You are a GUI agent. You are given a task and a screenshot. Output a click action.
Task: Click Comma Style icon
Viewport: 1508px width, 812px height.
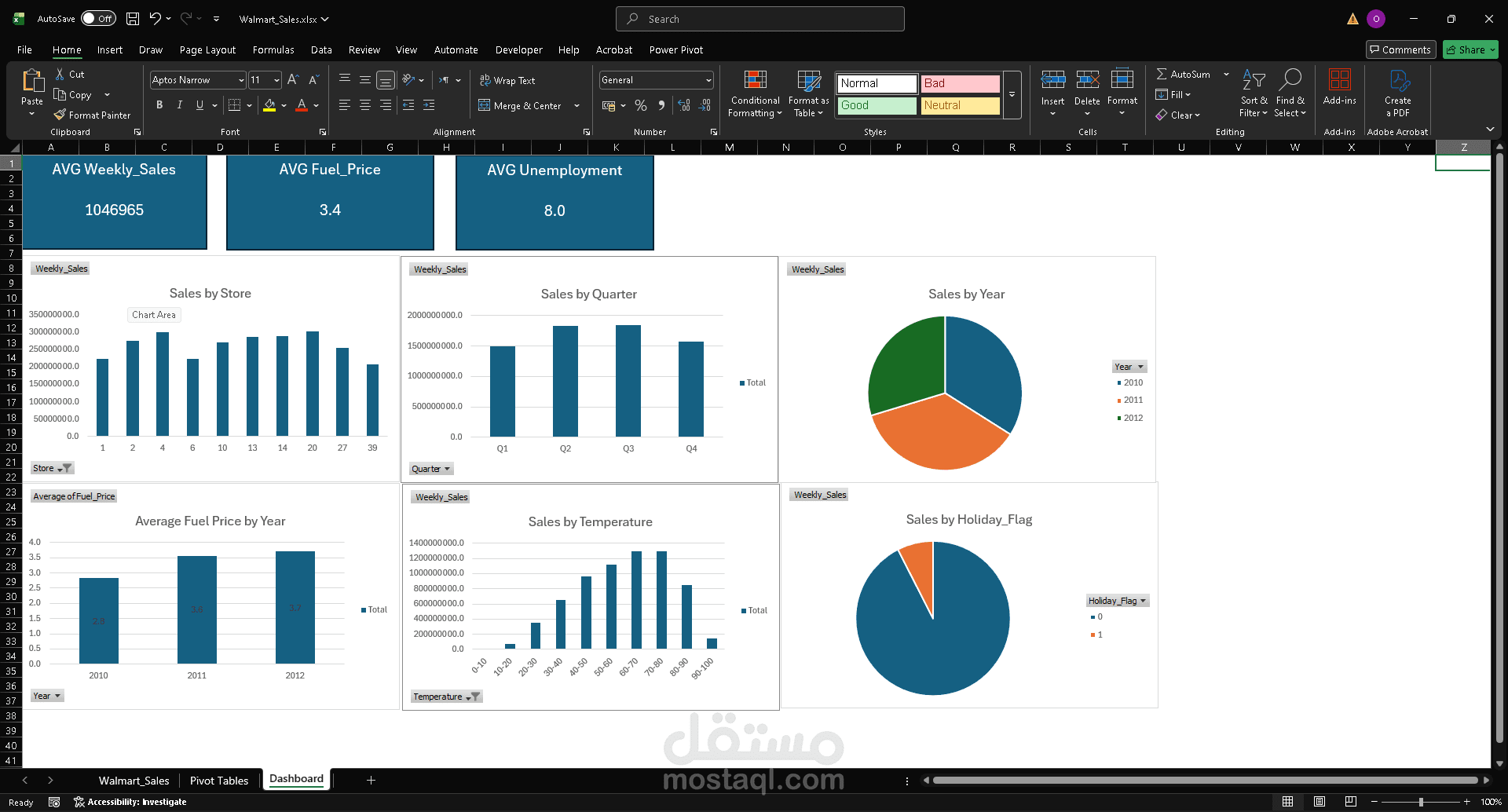(661, 105)
